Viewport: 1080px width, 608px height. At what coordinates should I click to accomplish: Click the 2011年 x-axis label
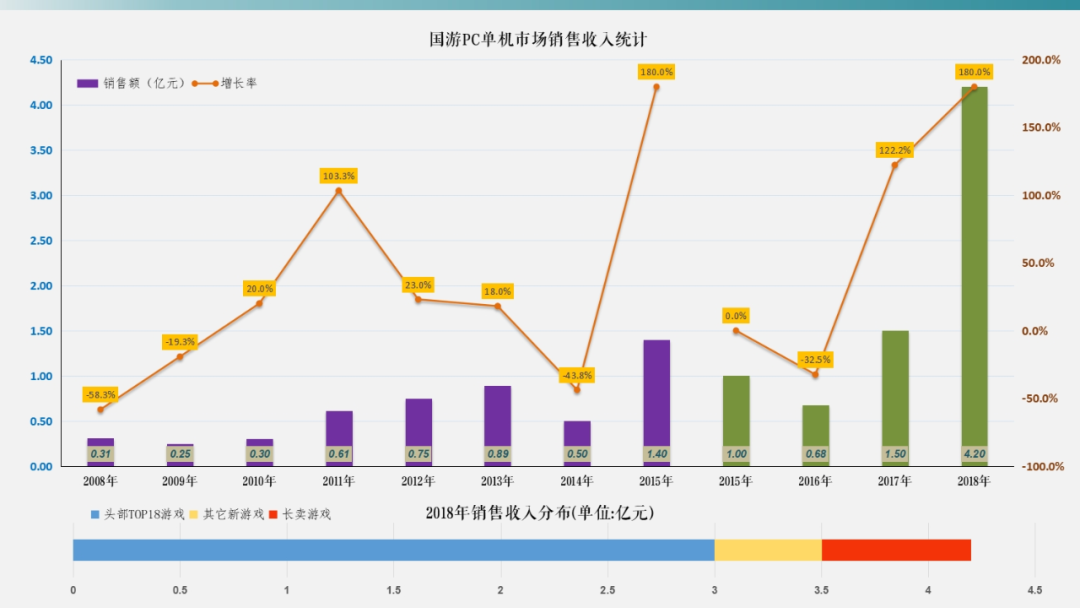[x=339, y=481]
